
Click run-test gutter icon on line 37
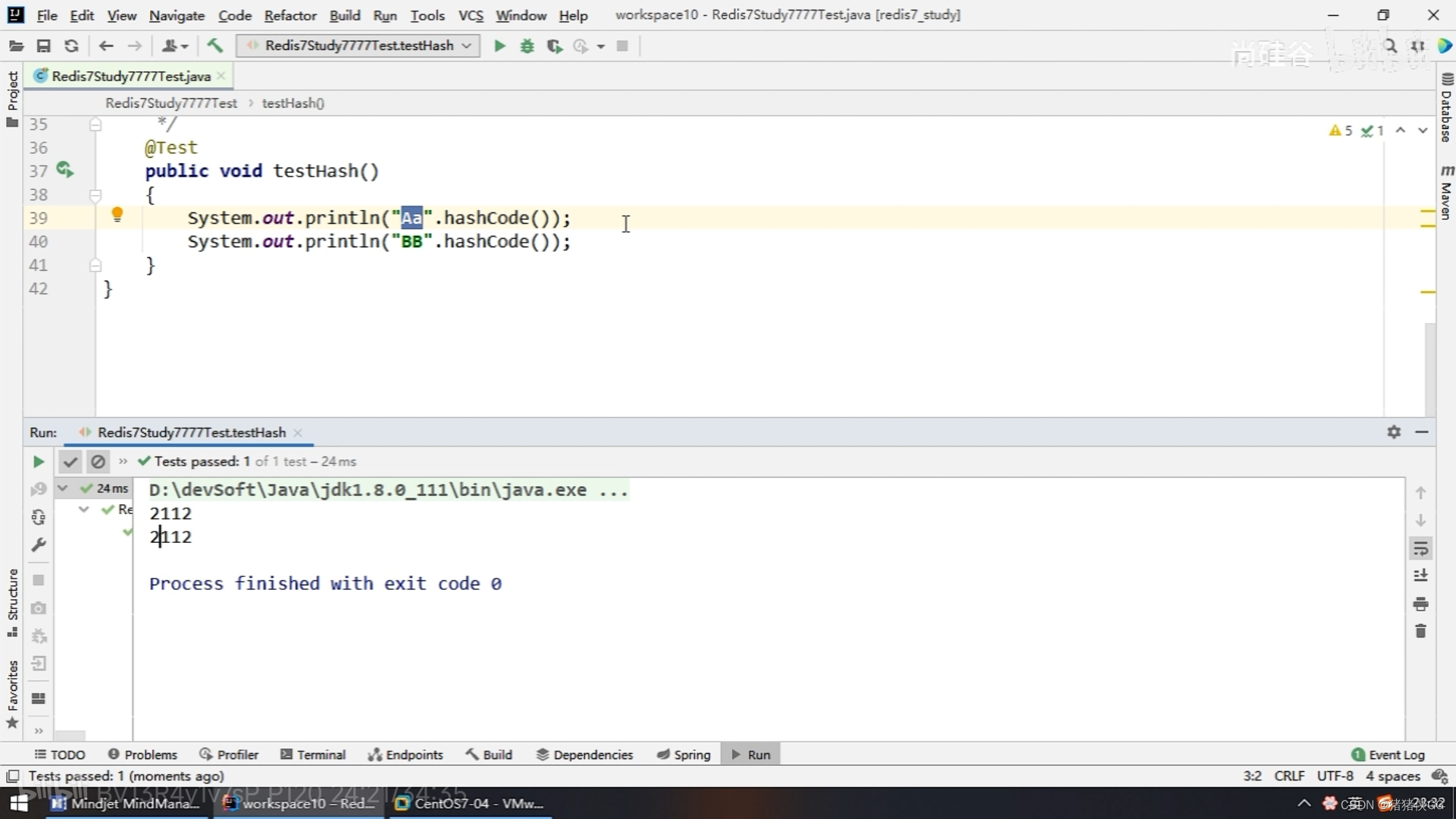pyautogui.click(x=65, y=170)
